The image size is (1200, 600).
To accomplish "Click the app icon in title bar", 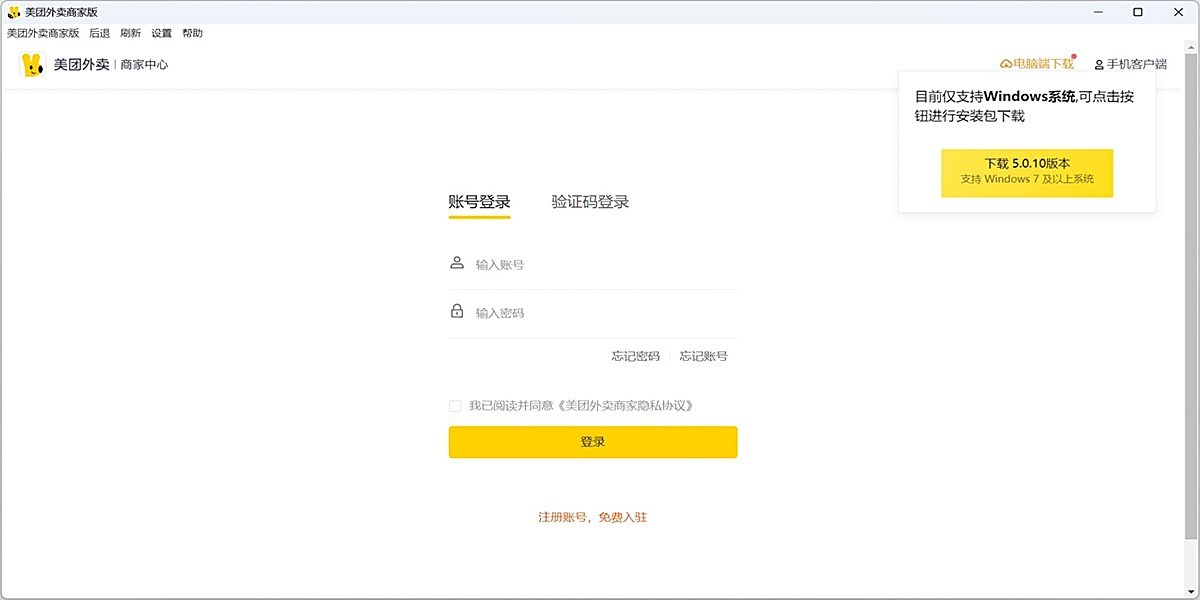I will [x=14, y=12].
